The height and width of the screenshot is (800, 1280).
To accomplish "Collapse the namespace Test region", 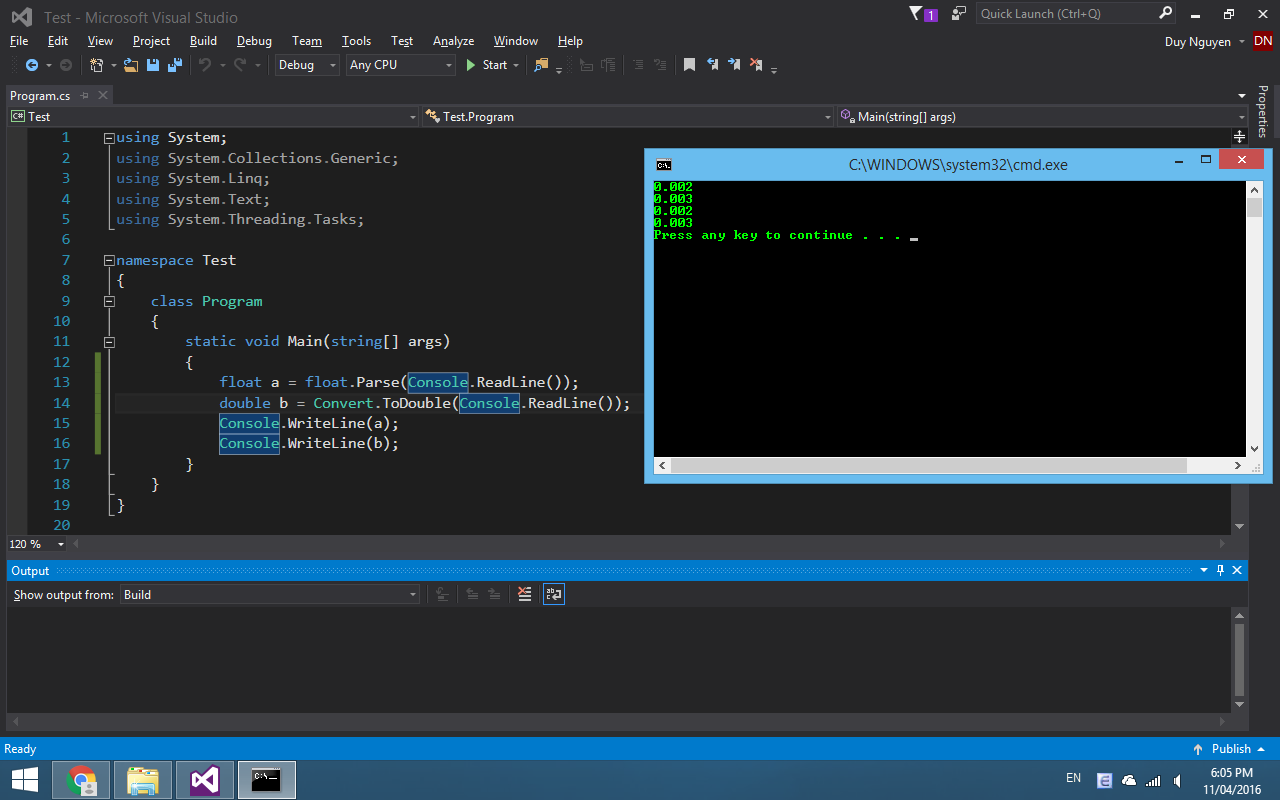I will click(x=109, y=260).
